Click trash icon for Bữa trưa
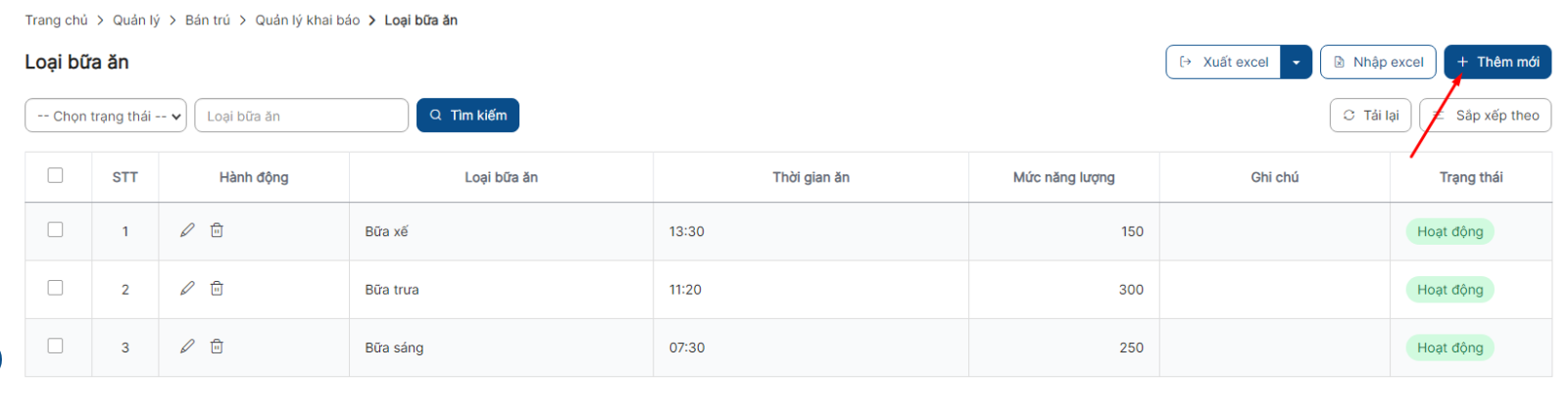Screen dimensions: 1568x419 tap(217, 288)
